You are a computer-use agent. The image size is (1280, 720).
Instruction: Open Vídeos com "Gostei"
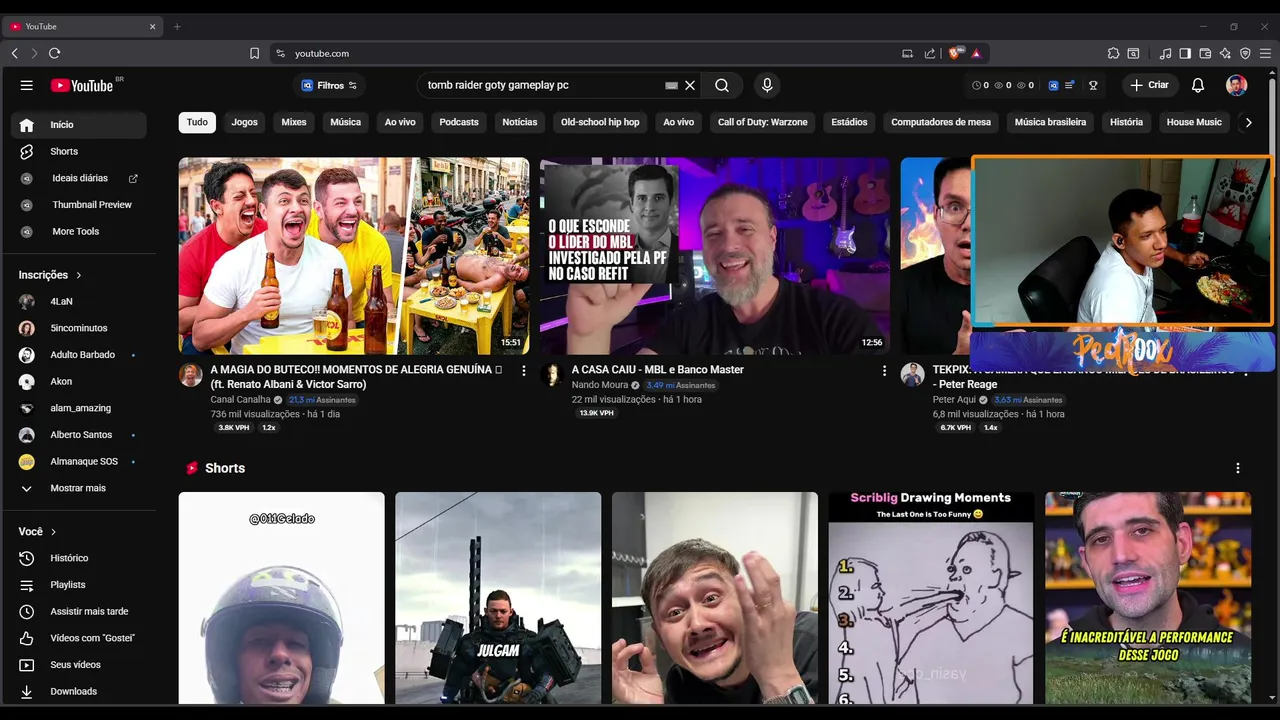[79, 638]
